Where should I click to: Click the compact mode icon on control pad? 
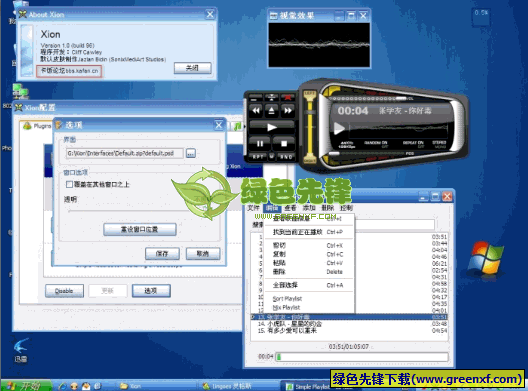click(x=271, y=98)
